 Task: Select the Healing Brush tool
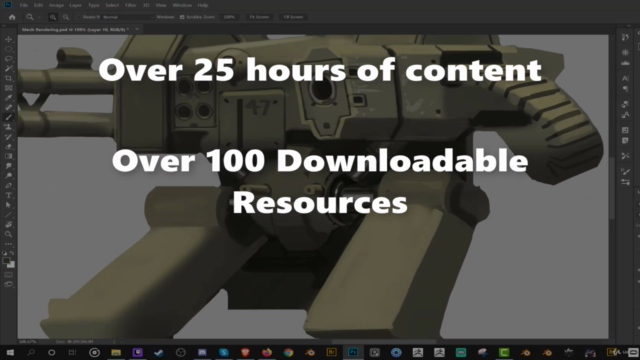coord(8,108)
